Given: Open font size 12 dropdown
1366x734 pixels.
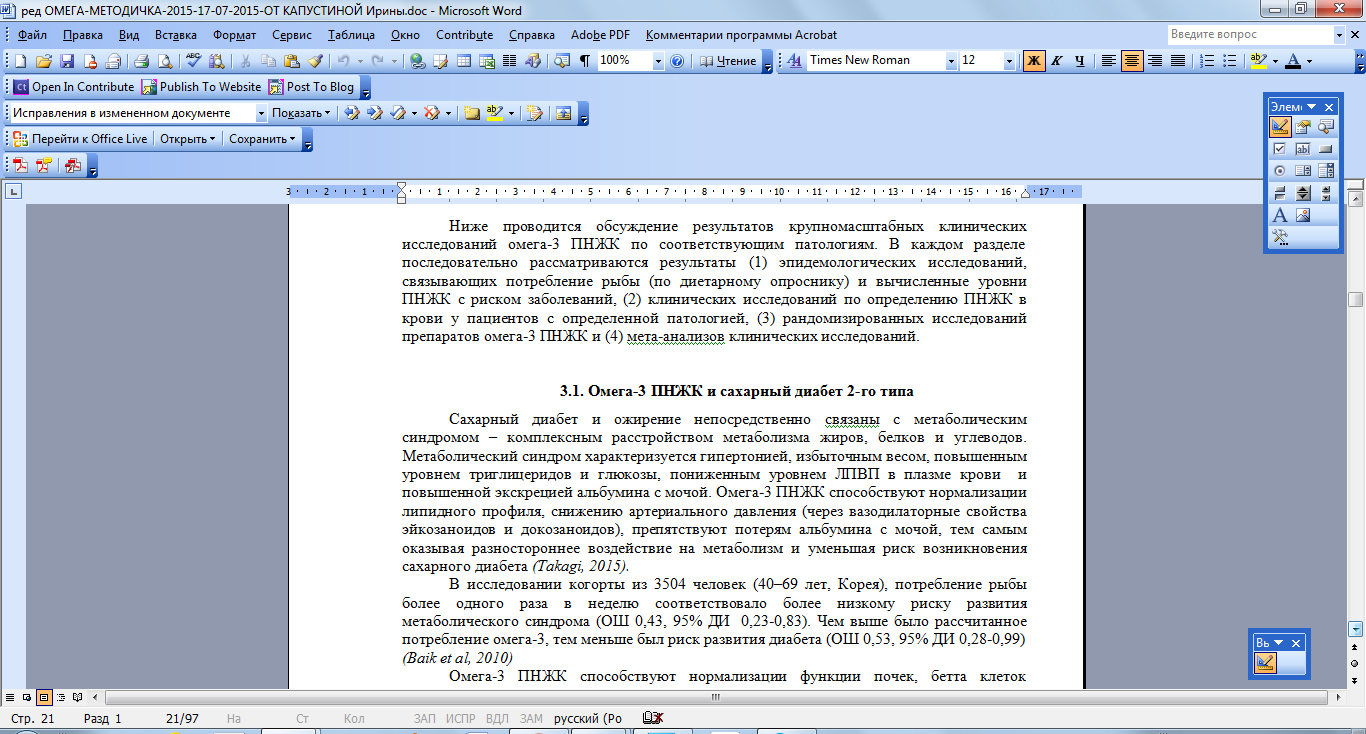Looking at the screenshot, I should 1009,61.
